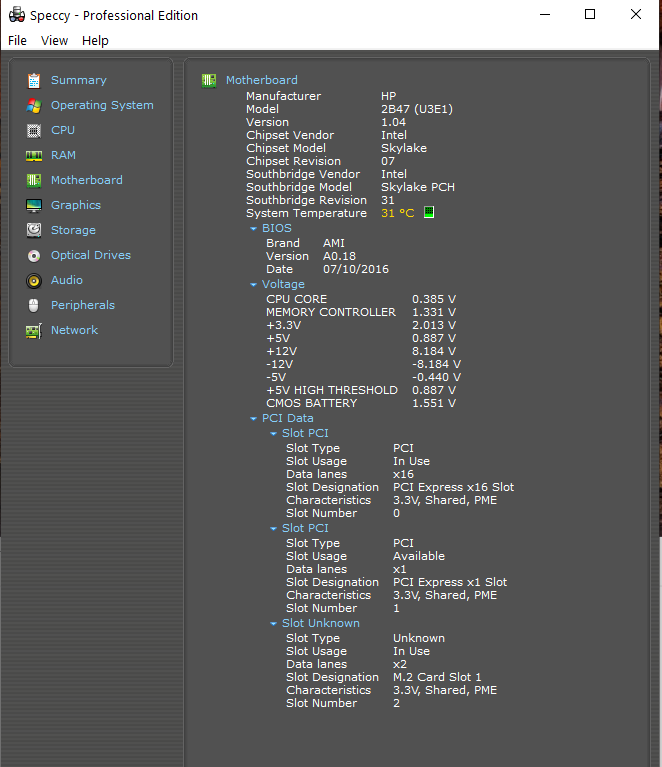Open the View menu

[x=54, y=40]
